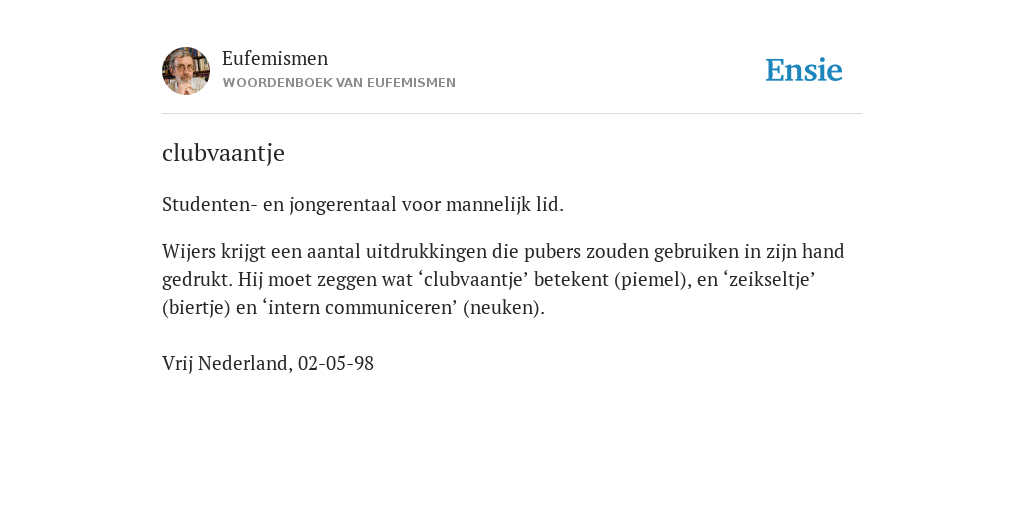Click the sentence starting with Studenten- en jongerentaal
The height and width of the screenshot is (512, 1024).
tap(362, 204)
